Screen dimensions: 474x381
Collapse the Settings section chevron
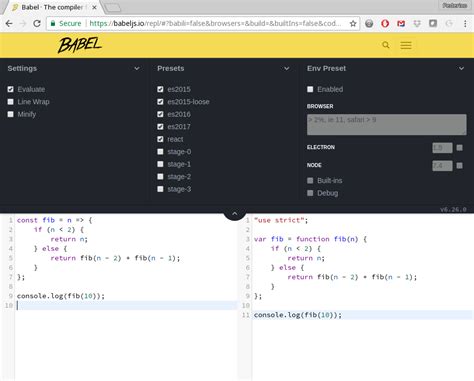pos(137,68)
